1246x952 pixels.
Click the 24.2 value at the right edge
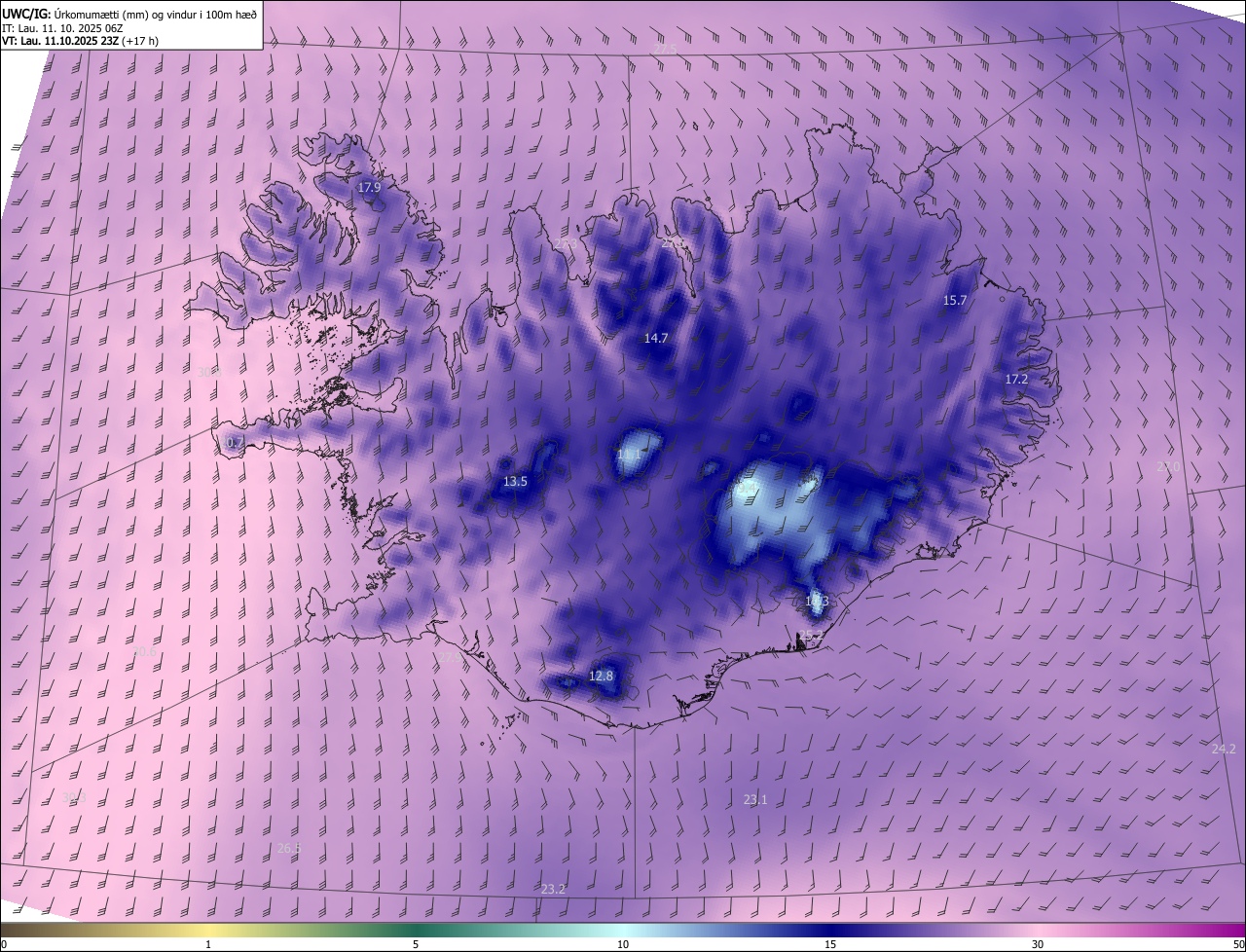(1224, 750)
